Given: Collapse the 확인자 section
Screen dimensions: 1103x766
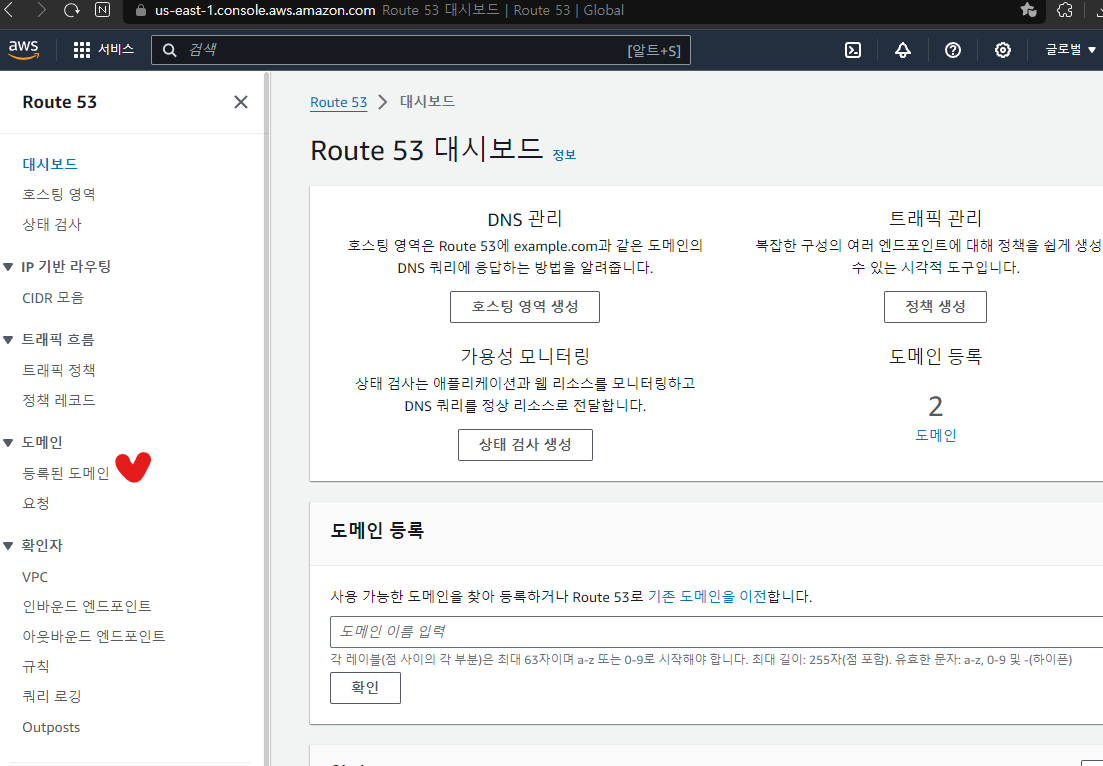Looking at the screenshot, I should click(x=8, y=545).
